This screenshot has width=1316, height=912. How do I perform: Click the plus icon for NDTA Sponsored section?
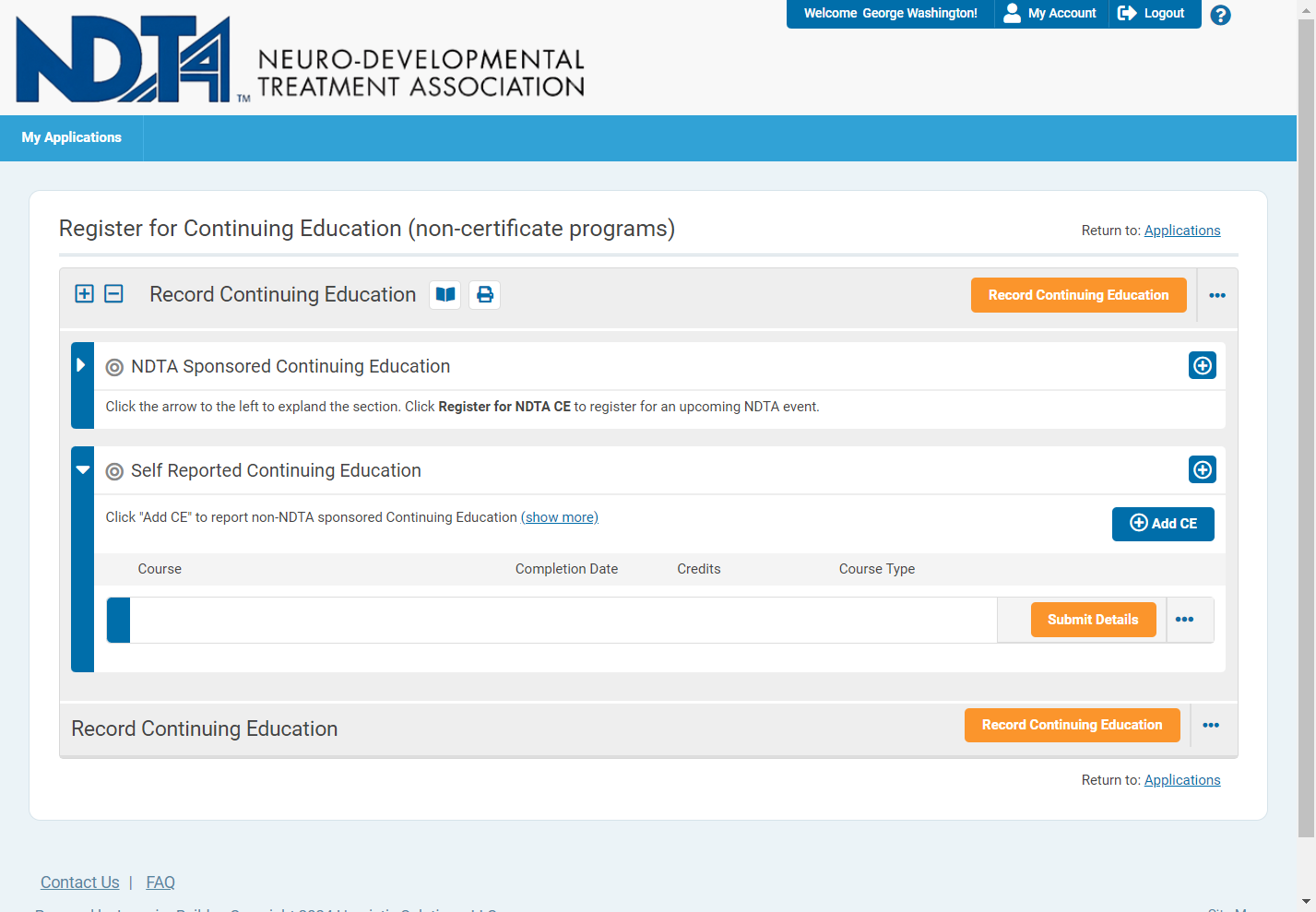pos(1203,365)
